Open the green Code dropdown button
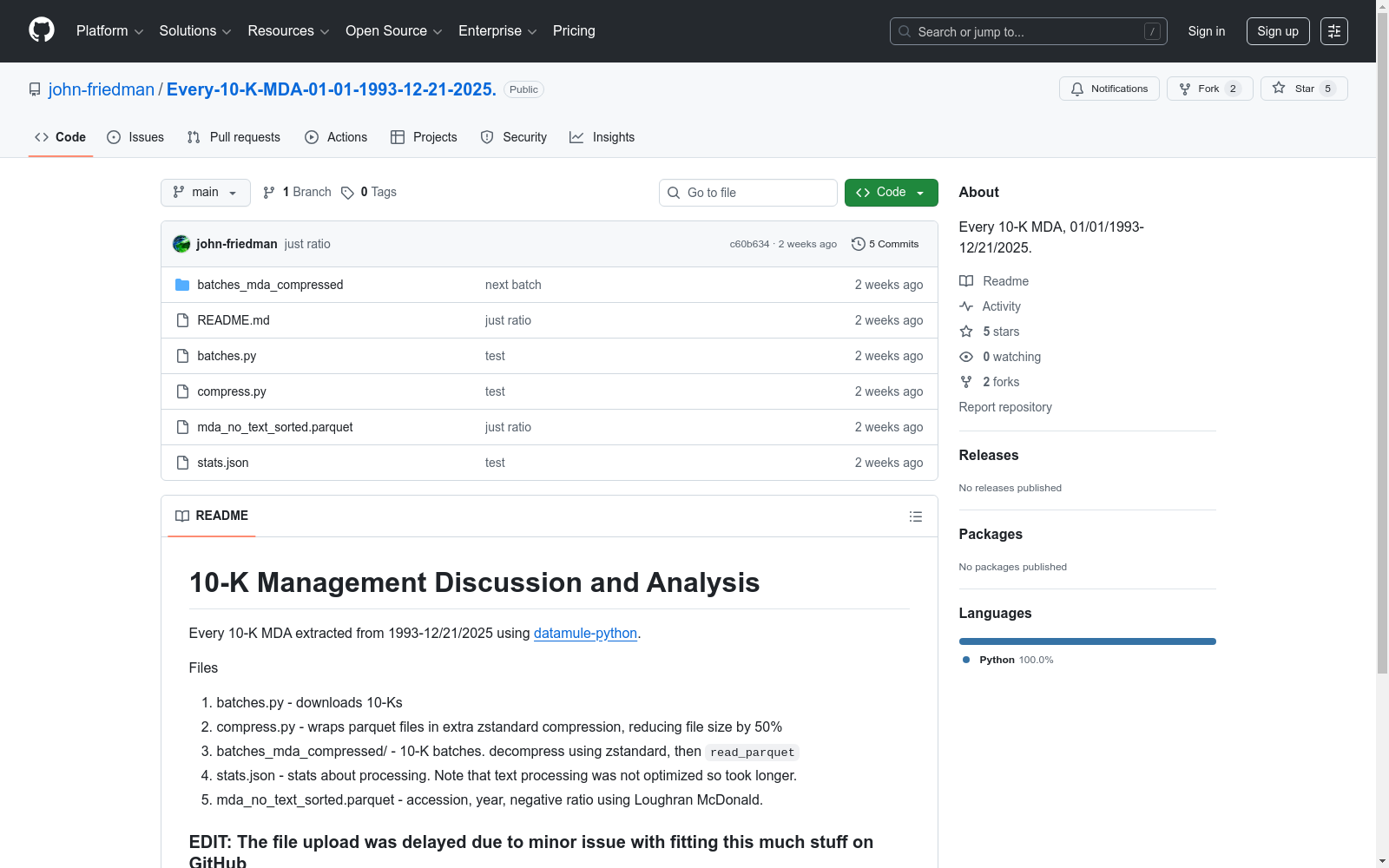This screenshot has height=868, width=1389. tap(891, 193)
